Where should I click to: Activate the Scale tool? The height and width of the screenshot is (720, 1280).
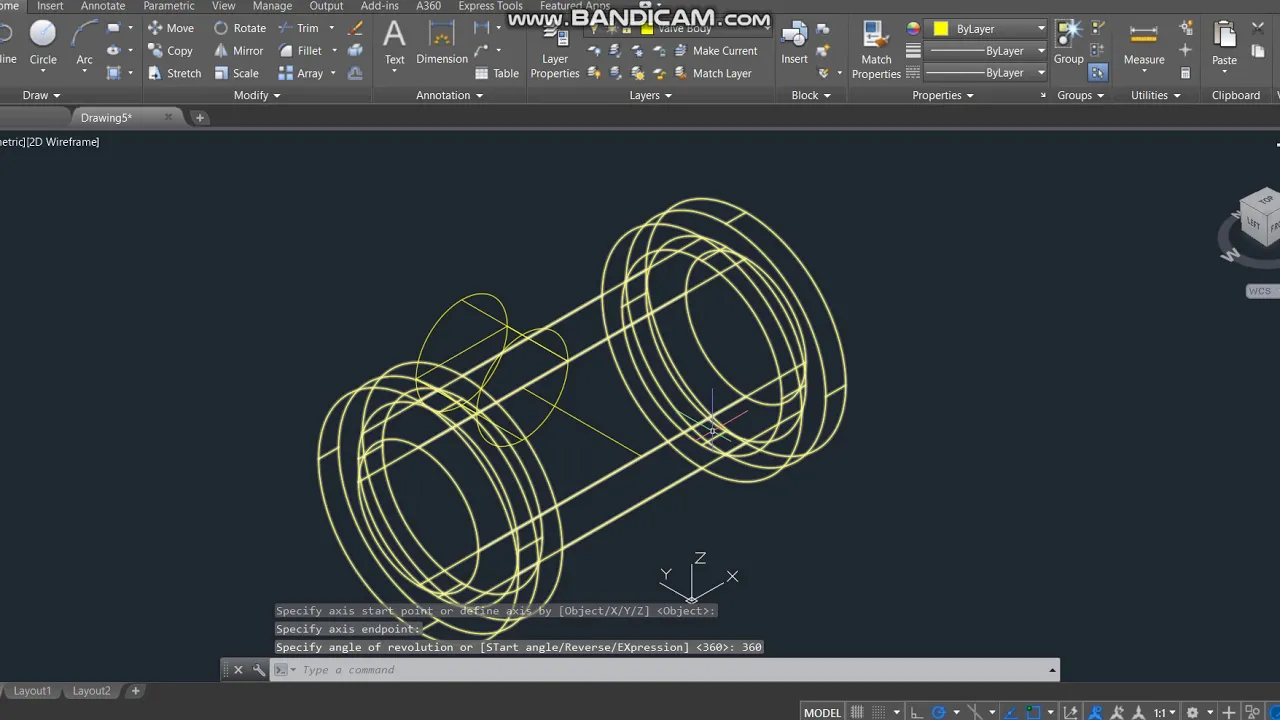[237, 73]
